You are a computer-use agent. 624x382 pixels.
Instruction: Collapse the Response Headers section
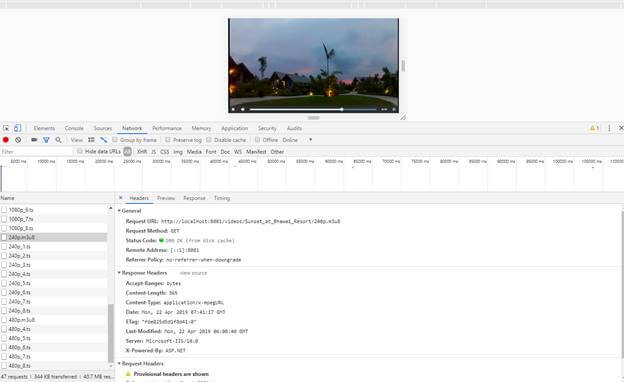click(119, 273)
